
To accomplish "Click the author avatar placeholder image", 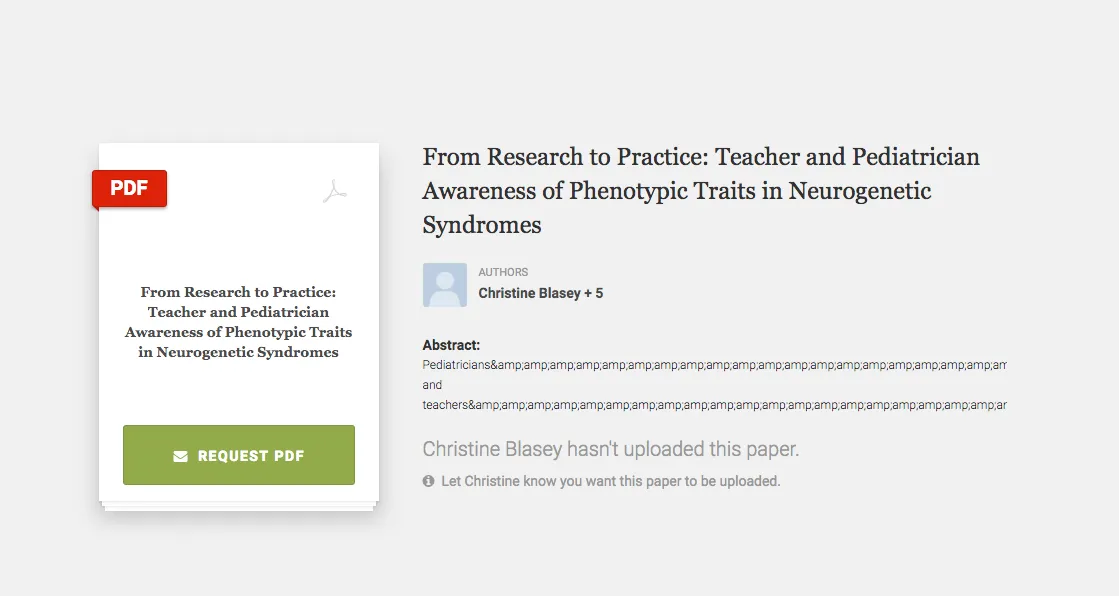I will [x=445, y=285].
